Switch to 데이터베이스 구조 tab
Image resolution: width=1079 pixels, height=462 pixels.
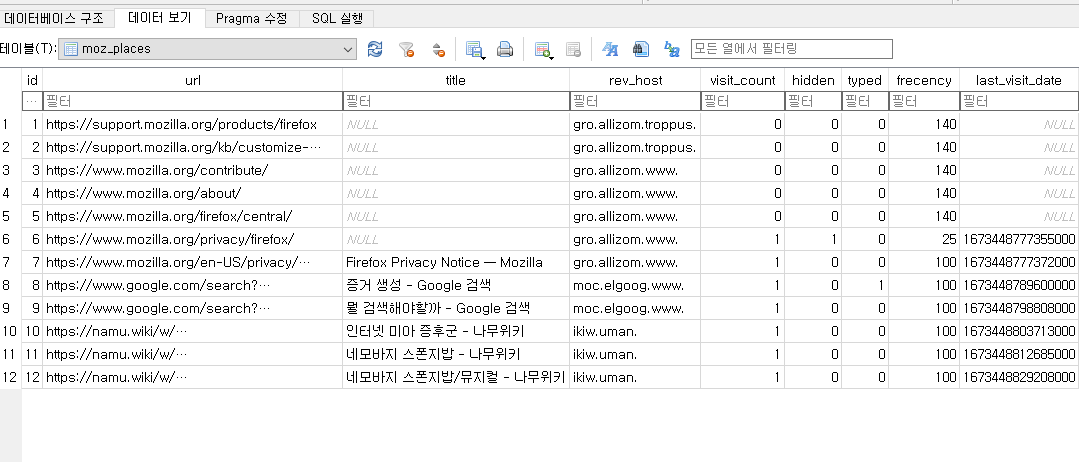click(x=54, y=19)
